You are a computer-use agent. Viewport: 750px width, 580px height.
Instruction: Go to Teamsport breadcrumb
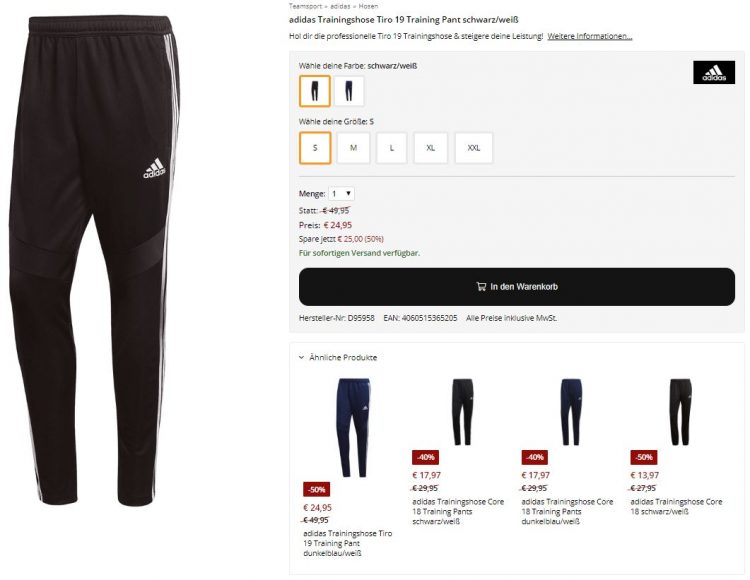pyautogui.click(x=305, y=6)
